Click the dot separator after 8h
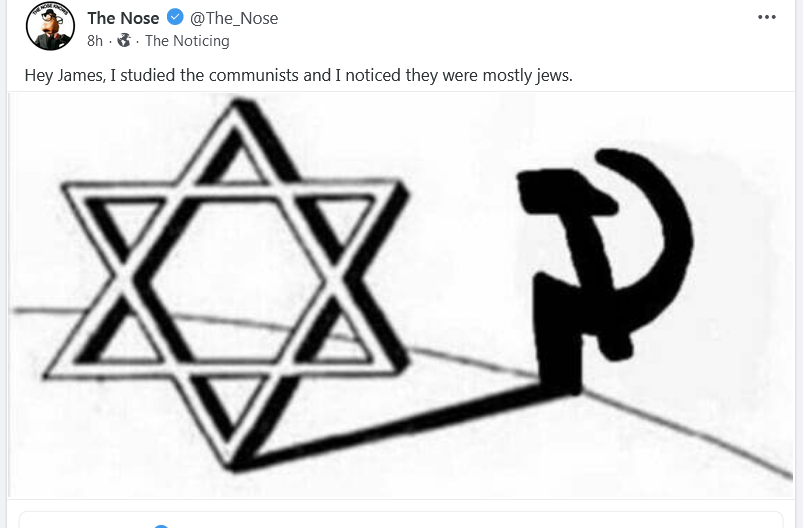 pos(110,42)
